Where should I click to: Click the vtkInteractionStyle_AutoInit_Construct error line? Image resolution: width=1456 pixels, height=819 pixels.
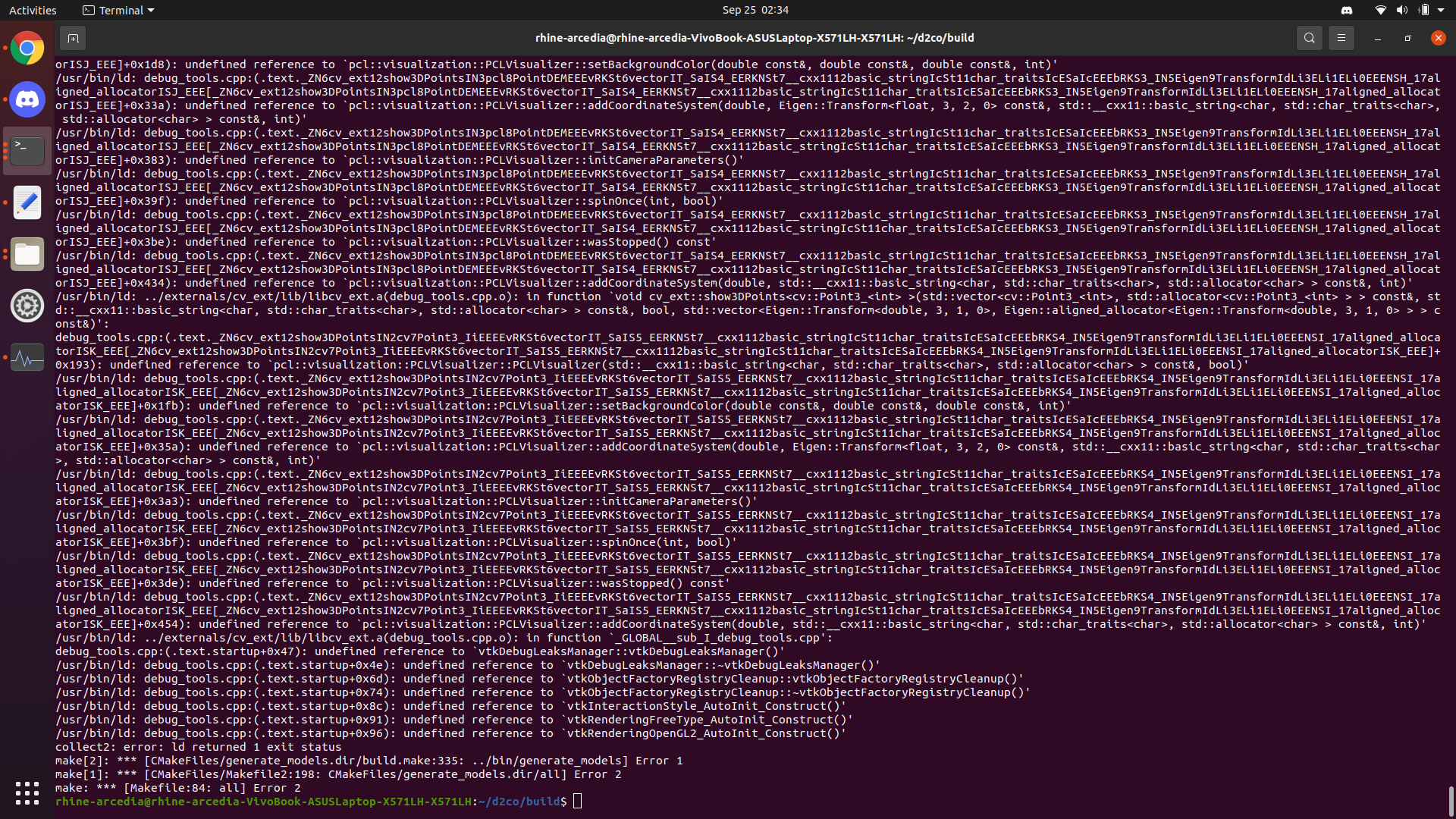(450, 706)
